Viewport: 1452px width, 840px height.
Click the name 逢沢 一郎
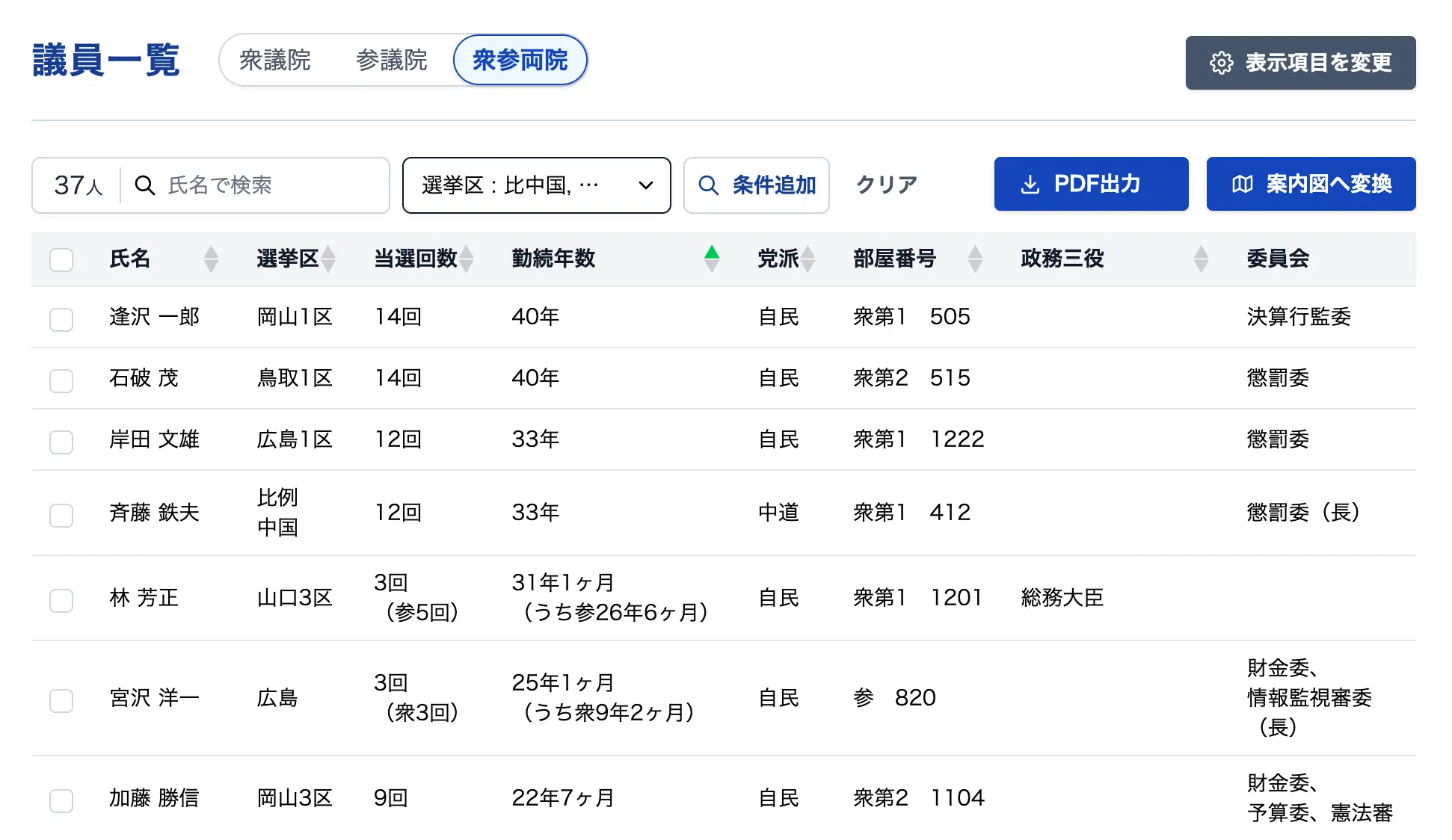[x=154, y=317]
